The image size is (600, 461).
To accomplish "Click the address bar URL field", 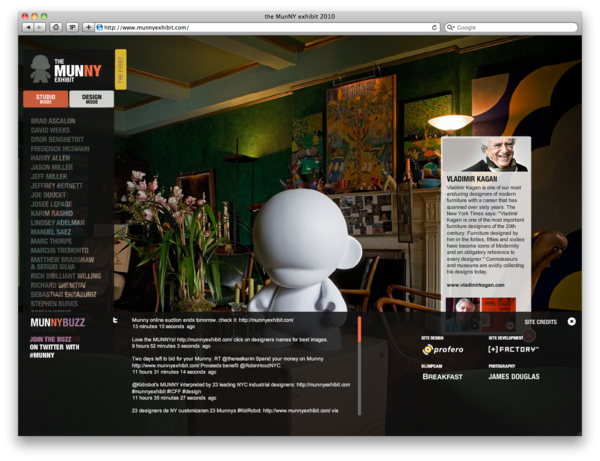I will point(267,28).
